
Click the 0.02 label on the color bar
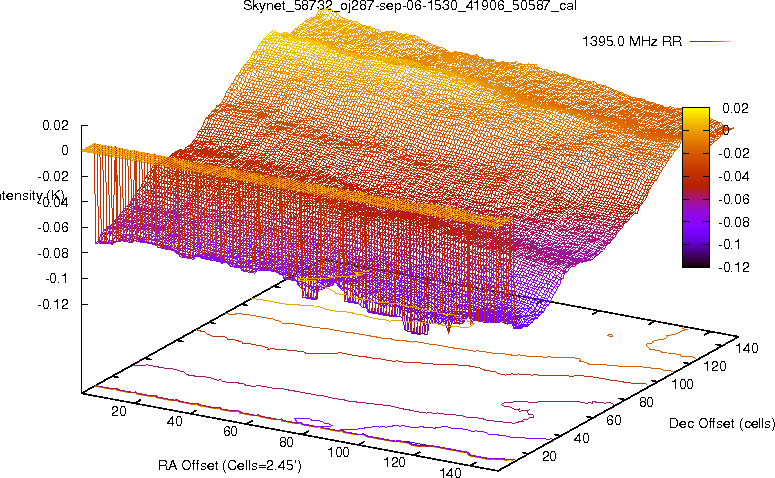[735, 108]
